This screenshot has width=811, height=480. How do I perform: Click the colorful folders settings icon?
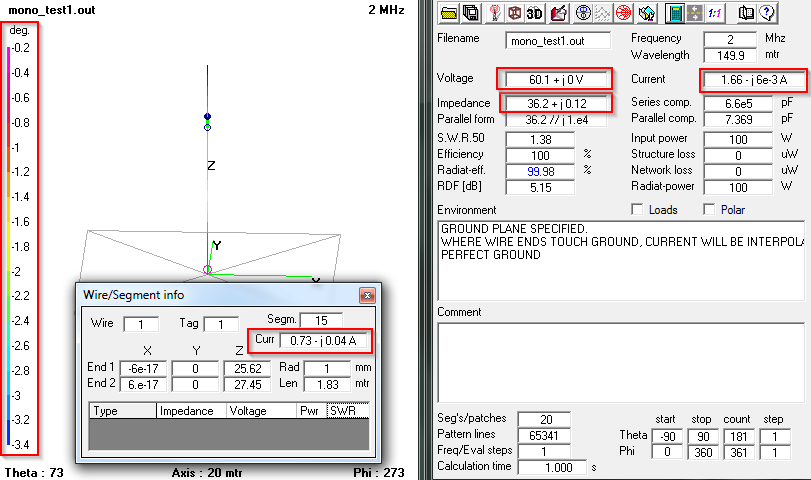tap(646, 13)
